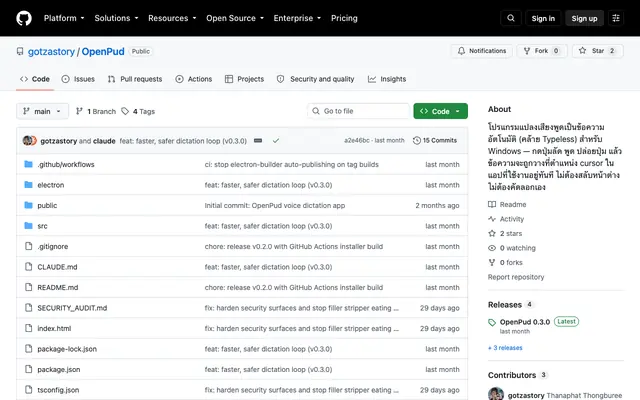Open the main branch selector dropdown

(x=42, y=111)
